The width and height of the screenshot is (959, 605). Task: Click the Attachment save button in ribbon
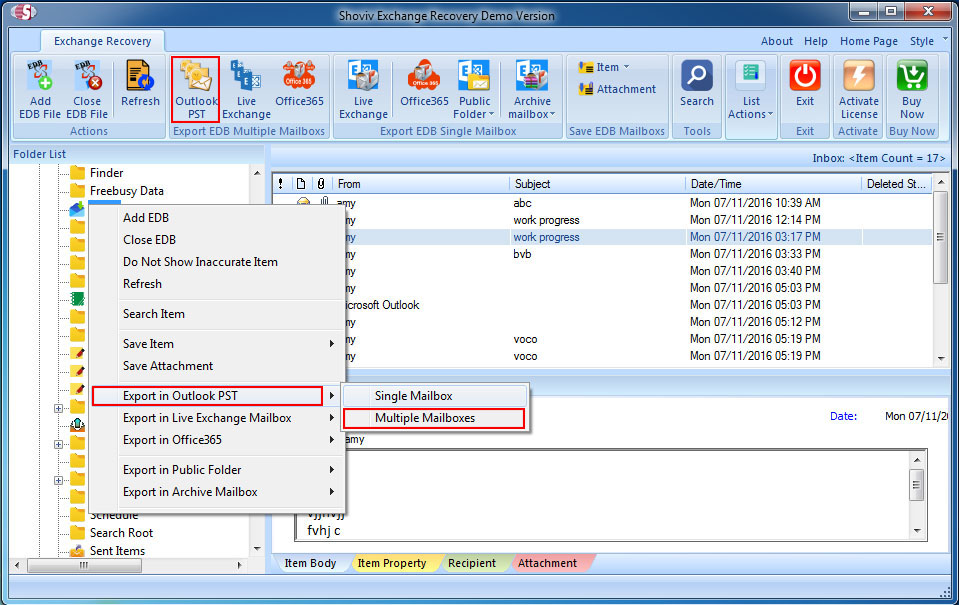pyautogui.click(x=617, y=89)
